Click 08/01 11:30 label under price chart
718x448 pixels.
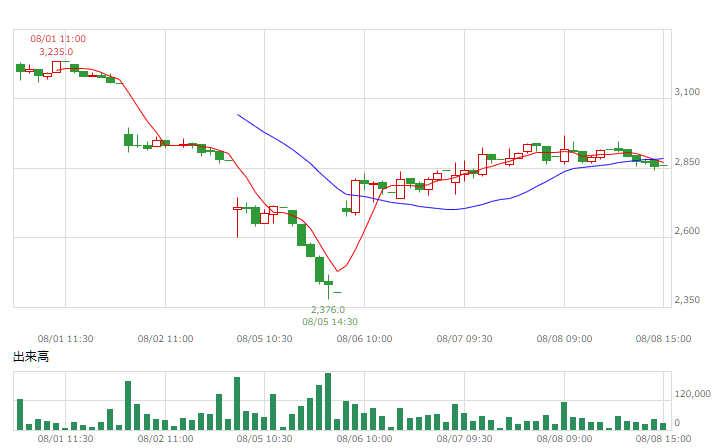[65, 339]
